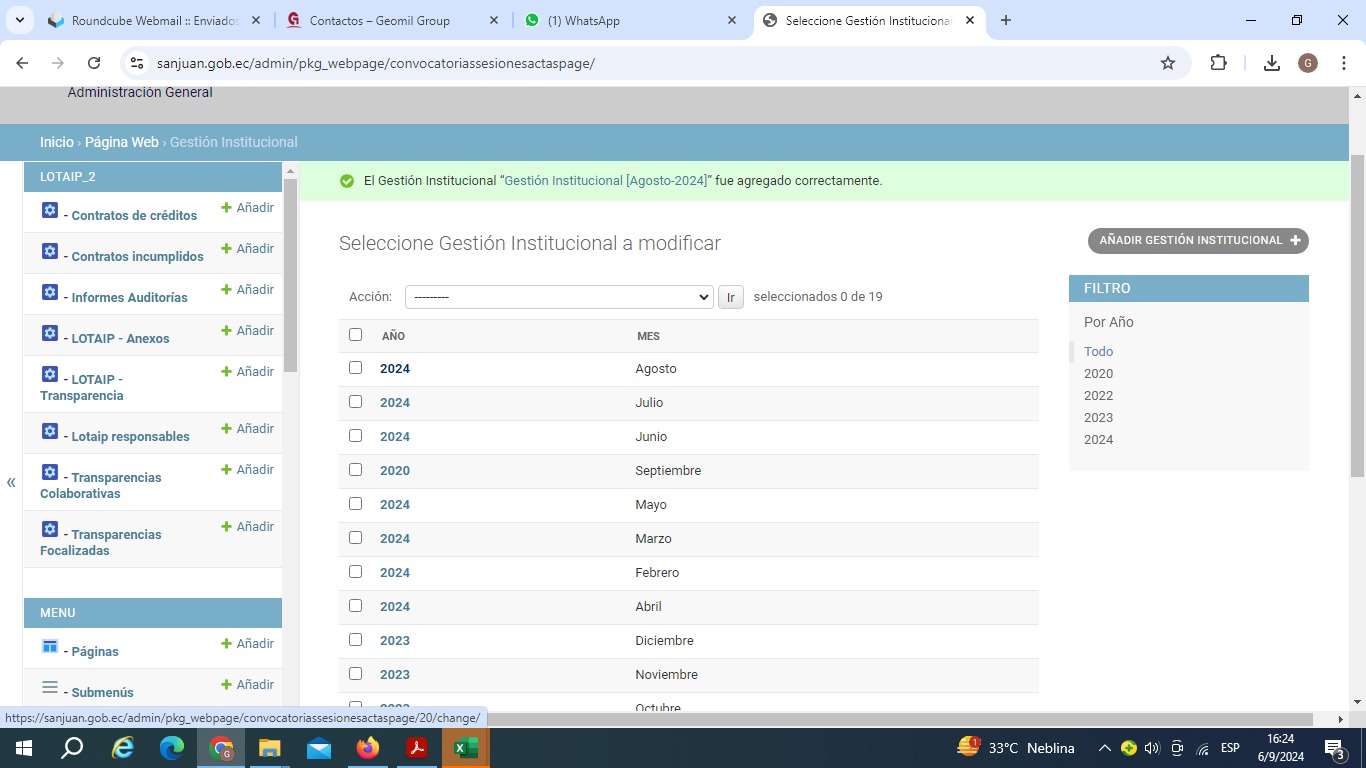The width and height of the screenshot is (1366, 768).
Task: Show hidden system tray icons chevron
Action: [1104, 748]
